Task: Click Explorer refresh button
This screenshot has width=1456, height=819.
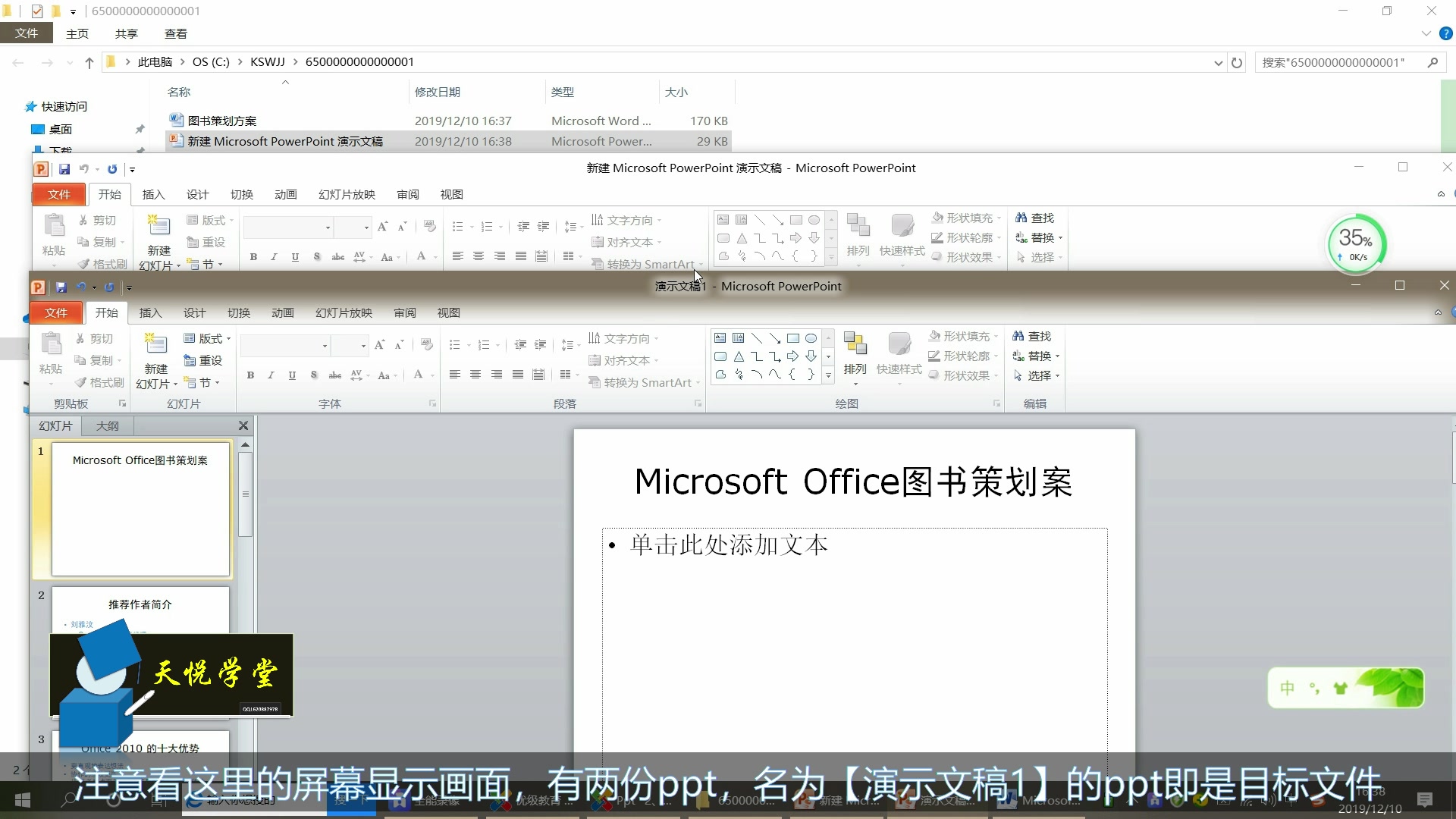Action: [1237, 62]
